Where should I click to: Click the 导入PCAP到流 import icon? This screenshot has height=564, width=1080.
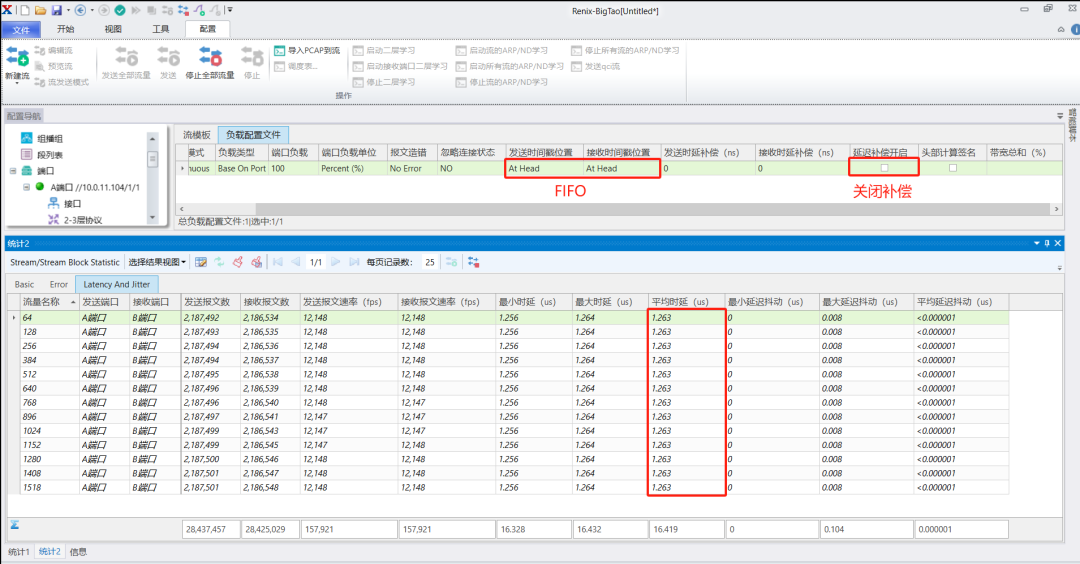(x=280, y=50)
